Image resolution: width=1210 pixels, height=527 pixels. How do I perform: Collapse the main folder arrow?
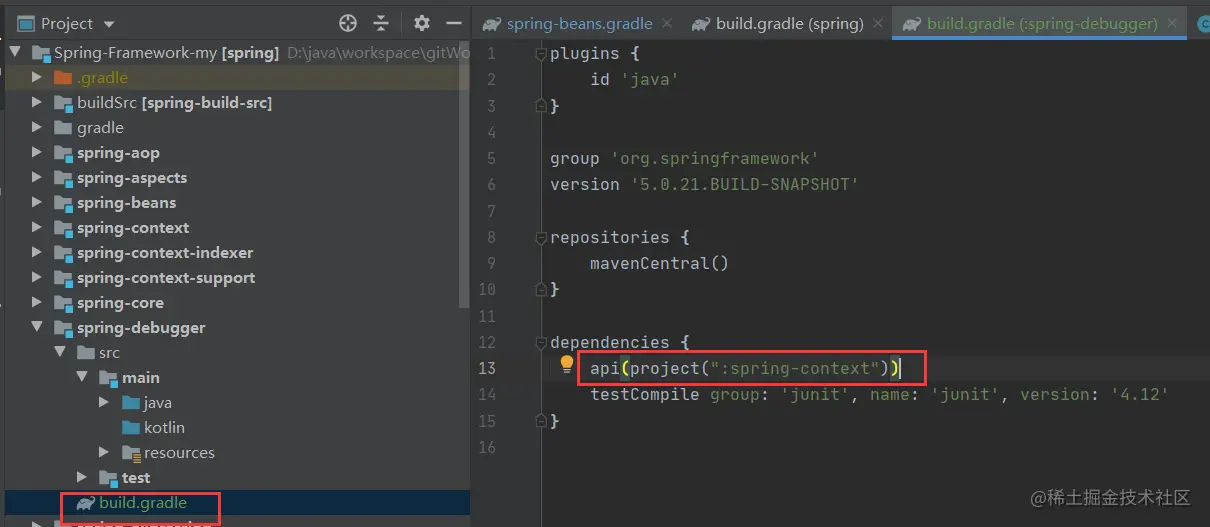click(x=83, y=377)
